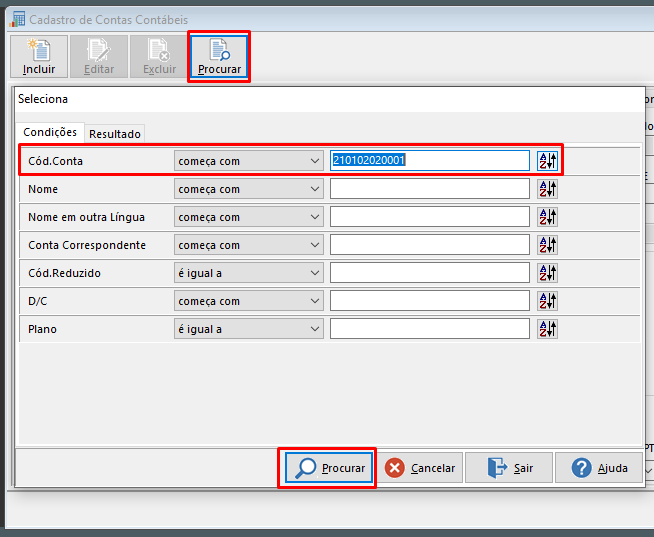Open the Cód.Conta condition dropdown
Screen dimensions: 654x537
tap(249, 161)
